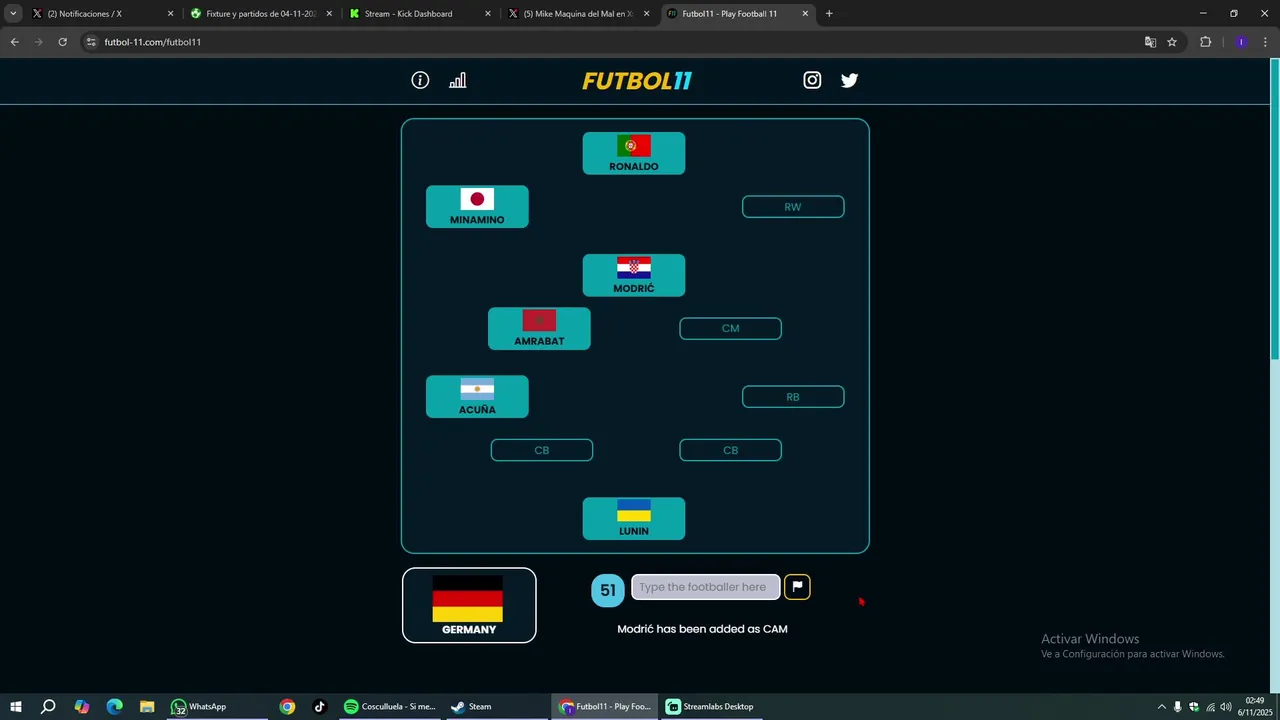1280x720 pixels.
Task: Click the page vertical scrollbar
Action: pos(1274,210)
